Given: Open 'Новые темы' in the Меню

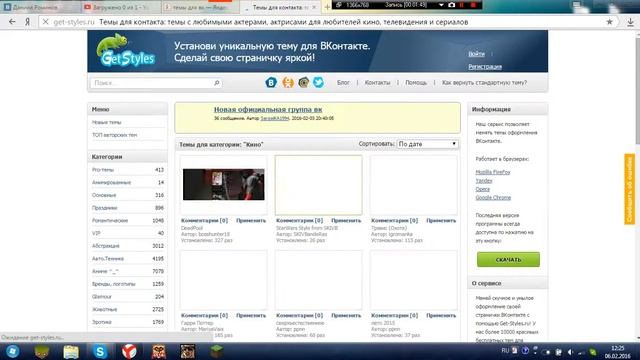Looking at the screenshot, I should pos(107,122).
